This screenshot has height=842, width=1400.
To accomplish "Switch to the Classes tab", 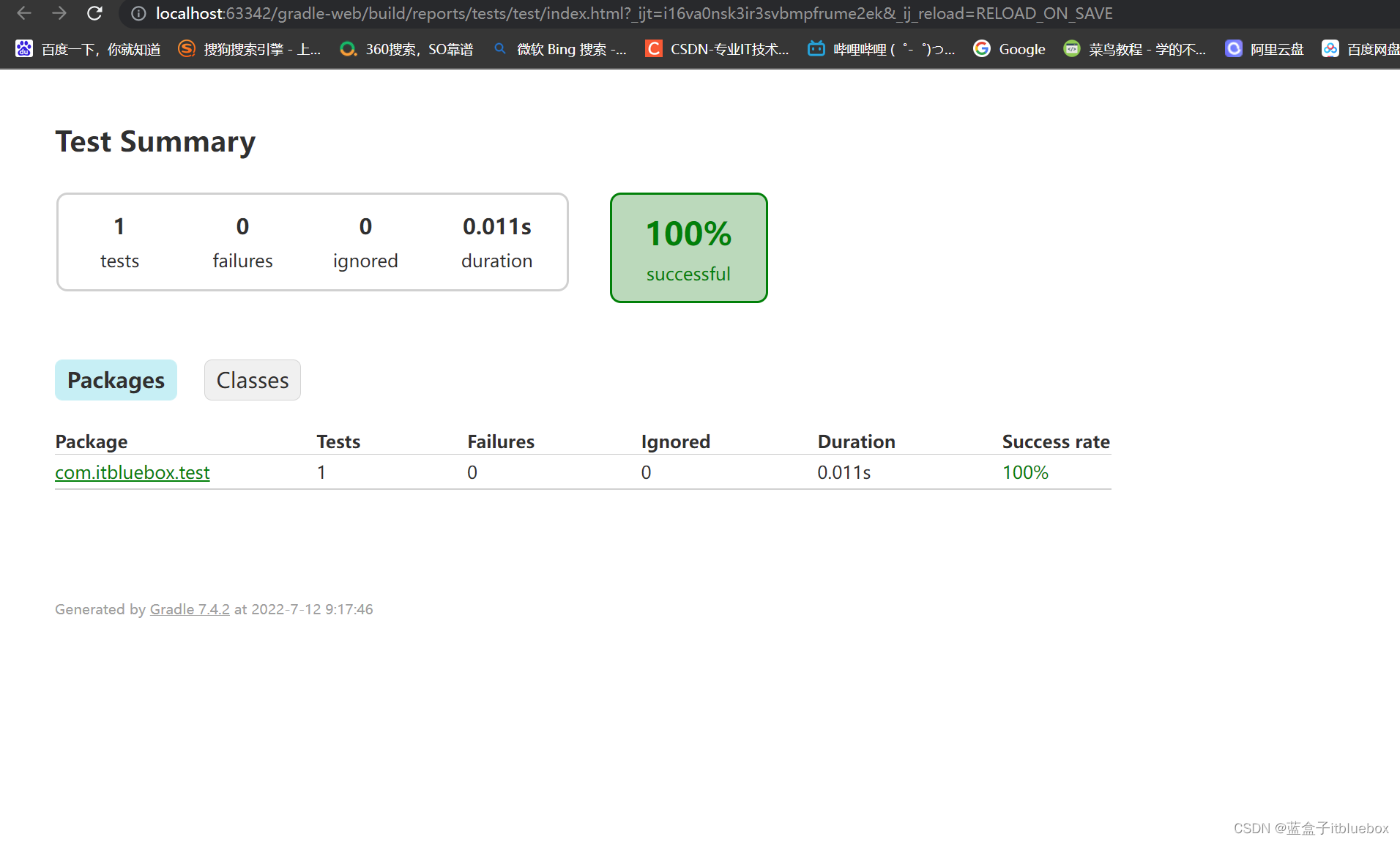I will (x=253, y=380).
